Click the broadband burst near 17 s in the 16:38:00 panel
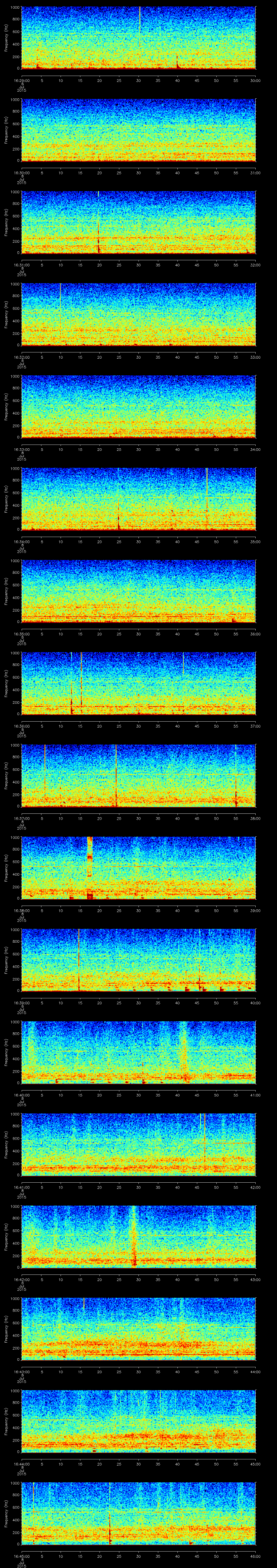The width and height of the screenshot is (277, 1568). [x=90, y=868]
